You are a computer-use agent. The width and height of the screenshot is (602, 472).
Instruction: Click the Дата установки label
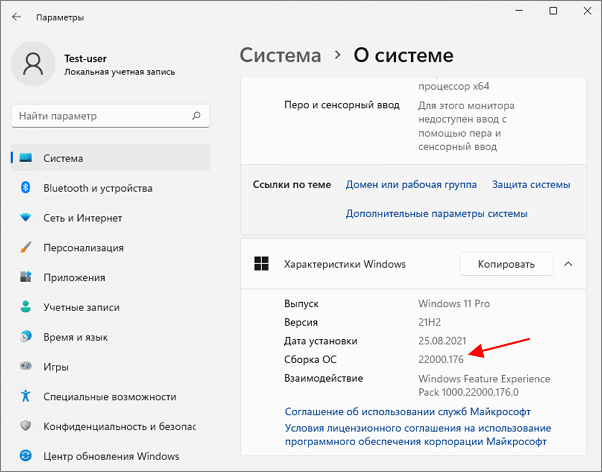(x=321, y=341)
